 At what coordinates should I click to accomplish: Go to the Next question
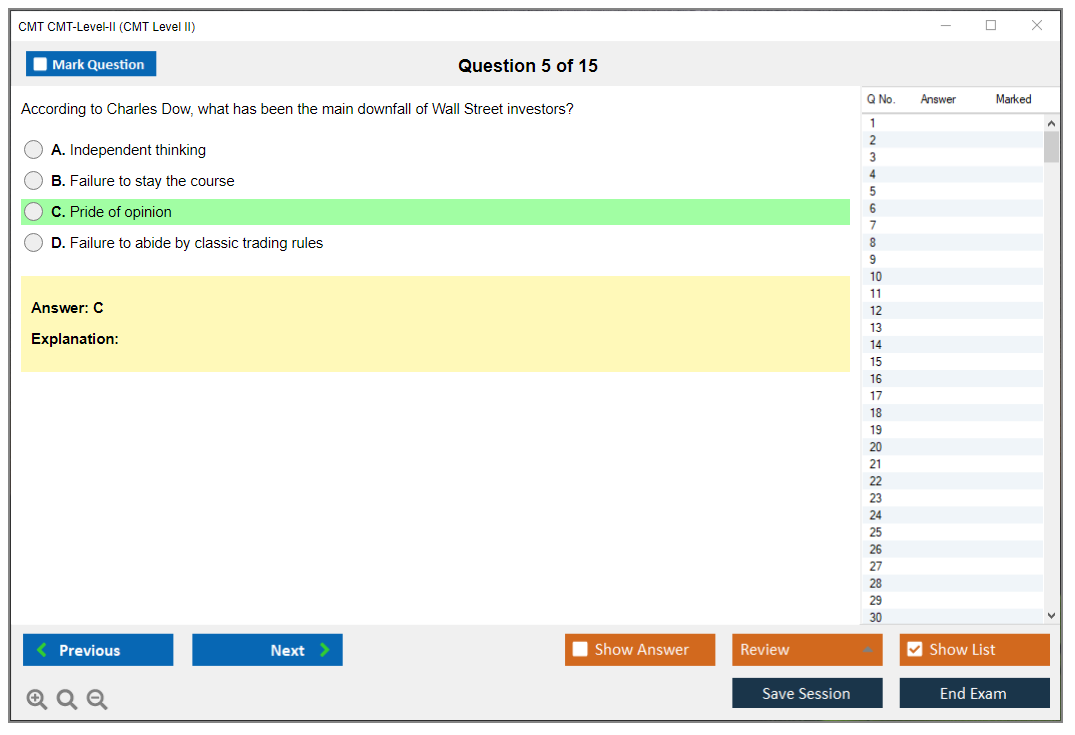[267, 650]
